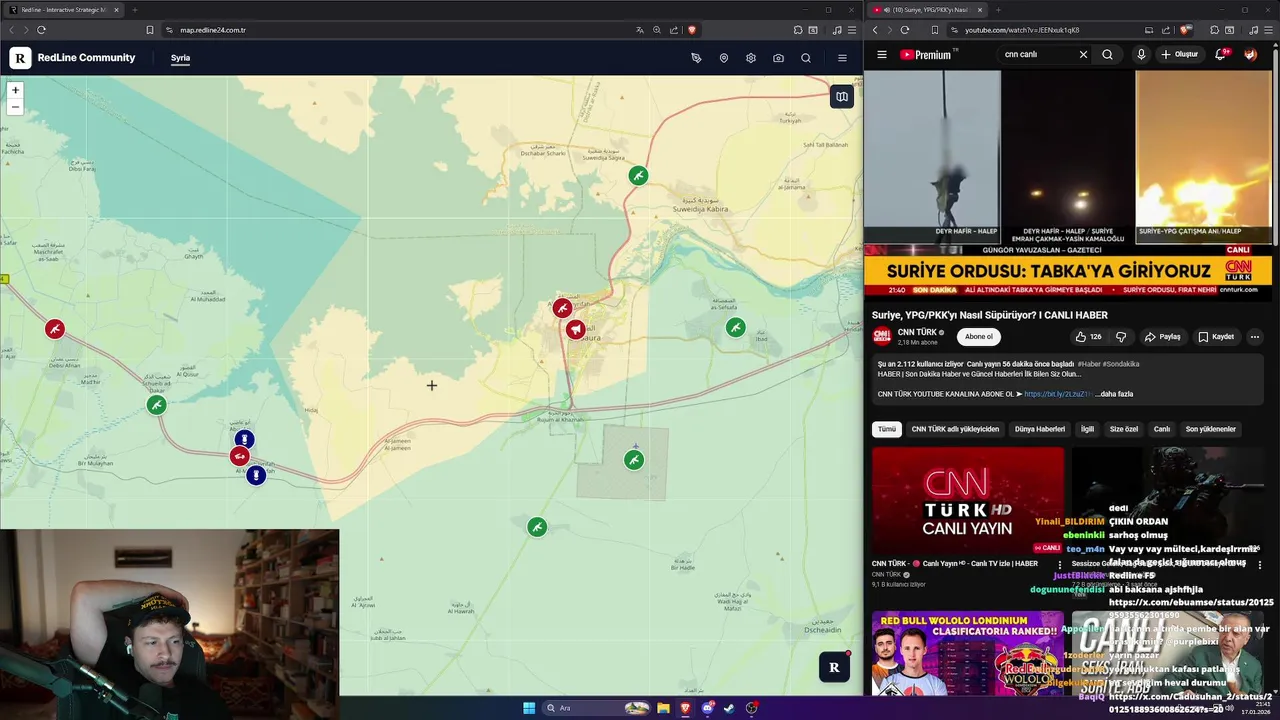Viewport: 1280px width, 720px height.
Task: Open options menu for CNN TÜRK Canlı Yayın video
Action: (x=1060, y=565)
